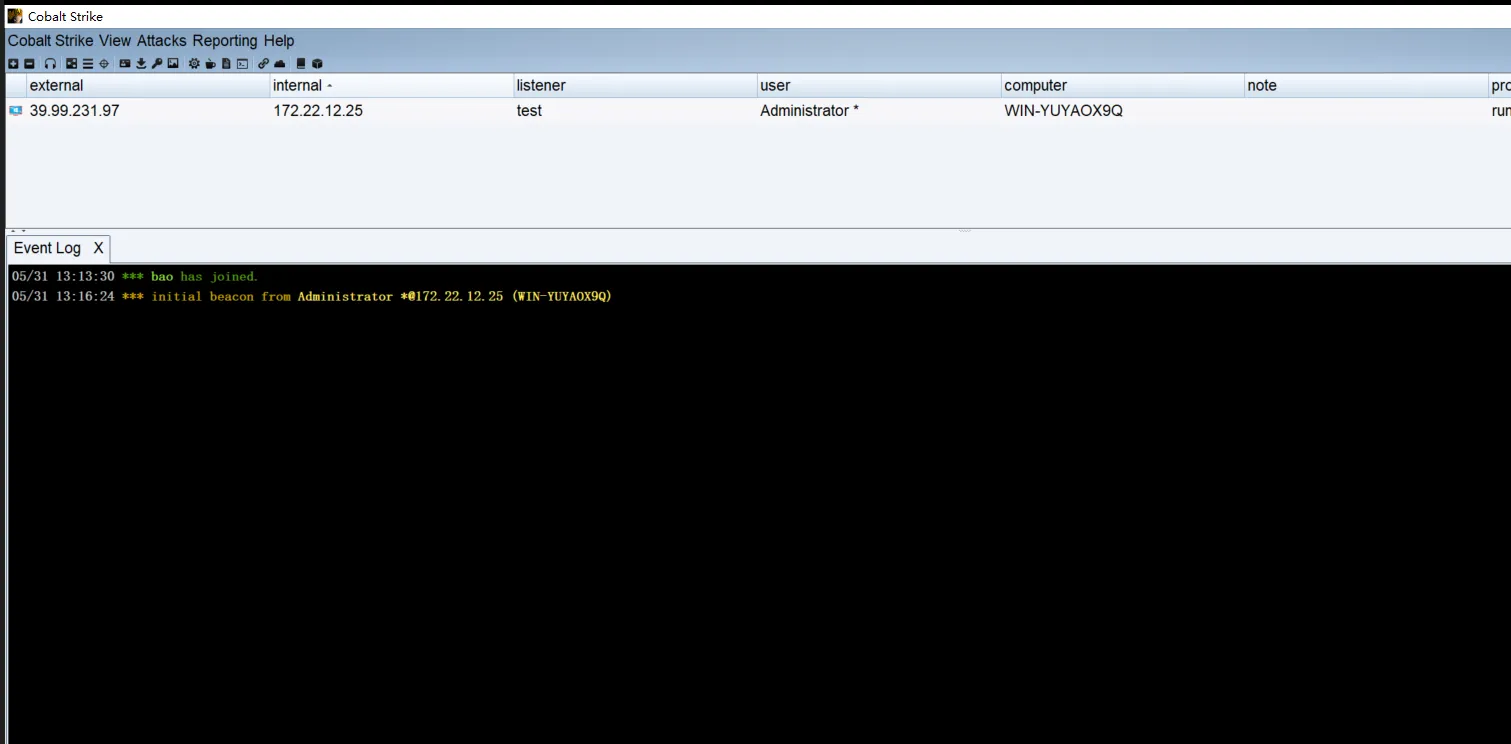
Task: Open the Reporting menu
Action: (225, 41)
